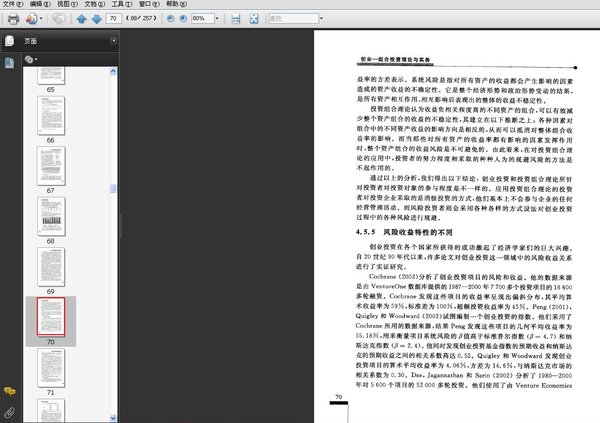Click the save/scrolling-mode diskette icon
Viewport: 600px width, 423px height.
(x=235, y=18)
